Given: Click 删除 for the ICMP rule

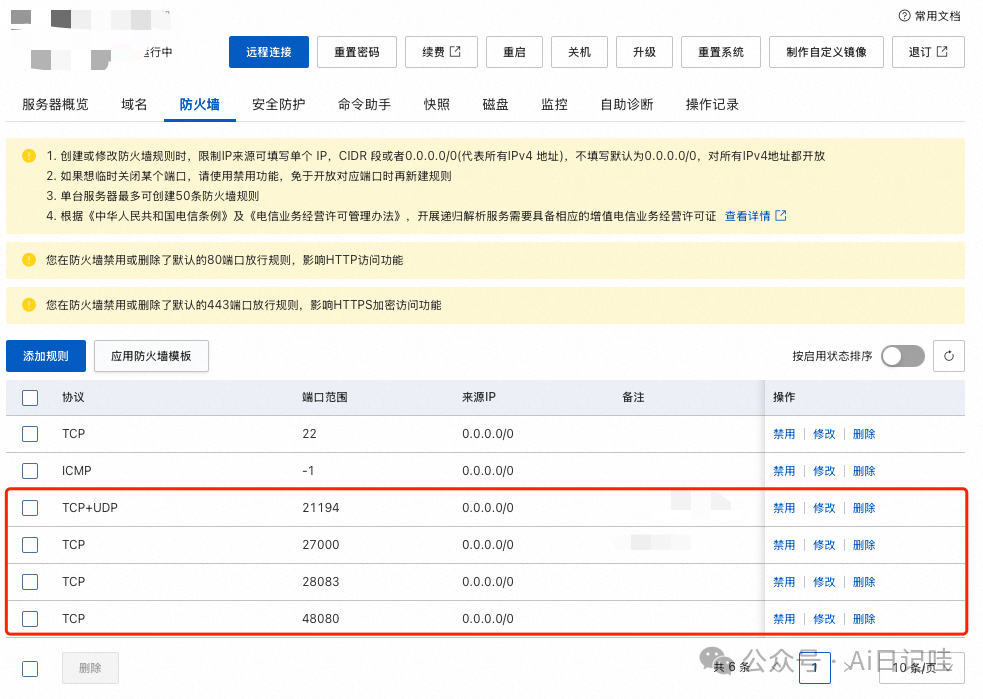Looking at the screenshot, I should point(864,471).
